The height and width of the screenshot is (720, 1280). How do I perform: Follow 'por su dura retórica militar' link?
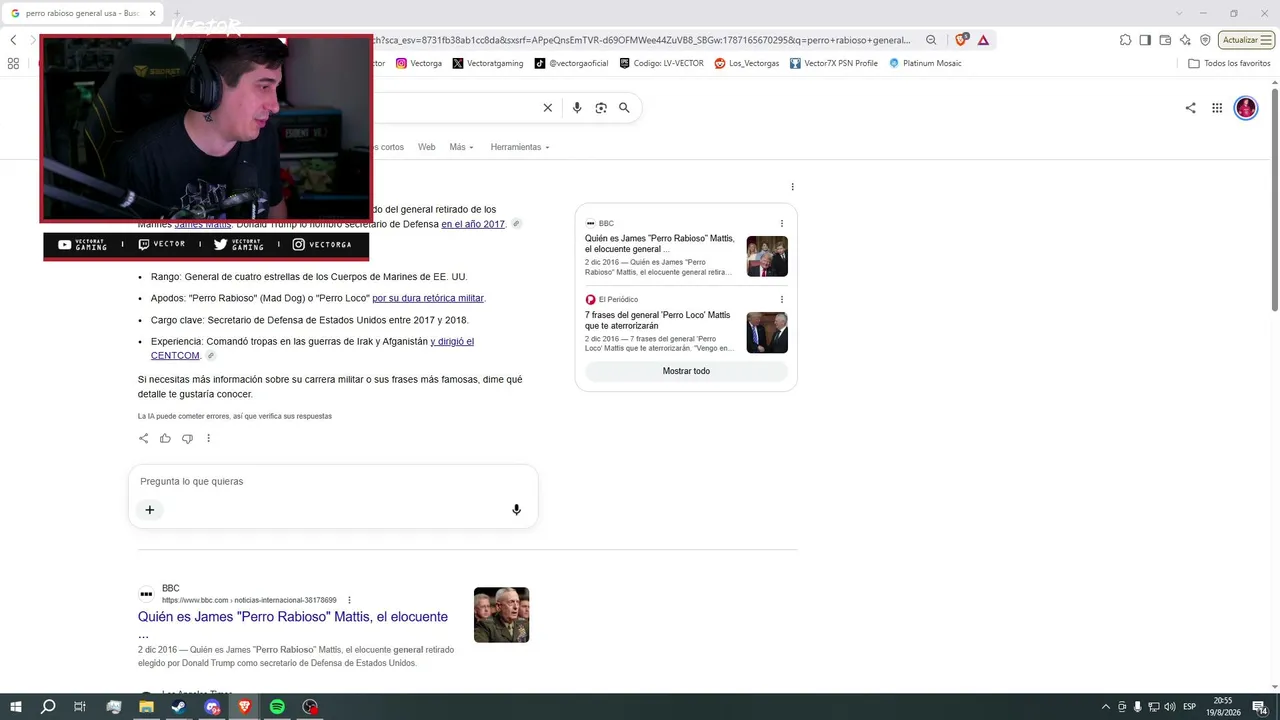click(x=428, y=298)
